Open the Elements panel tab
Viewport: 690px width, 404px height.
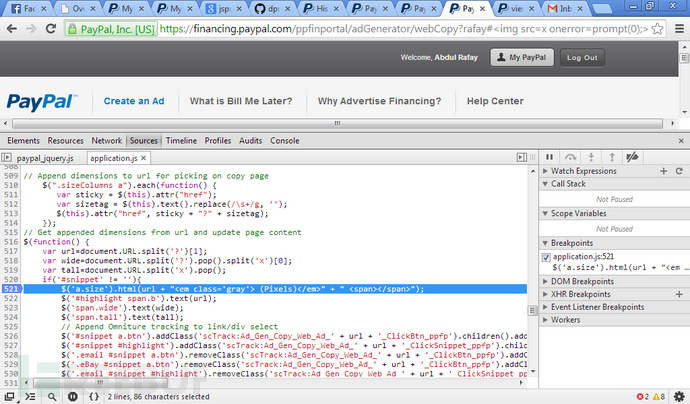(23, 141)
